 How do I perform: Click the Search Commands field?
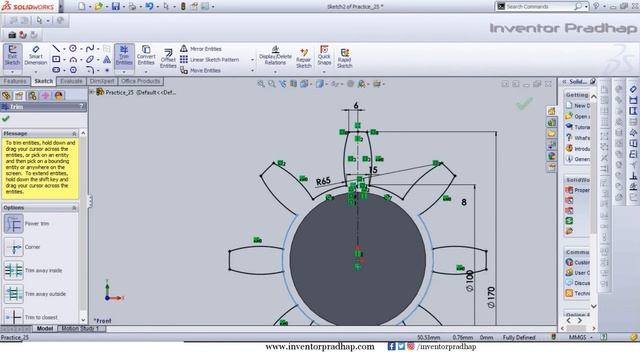[x=538, y=7]
